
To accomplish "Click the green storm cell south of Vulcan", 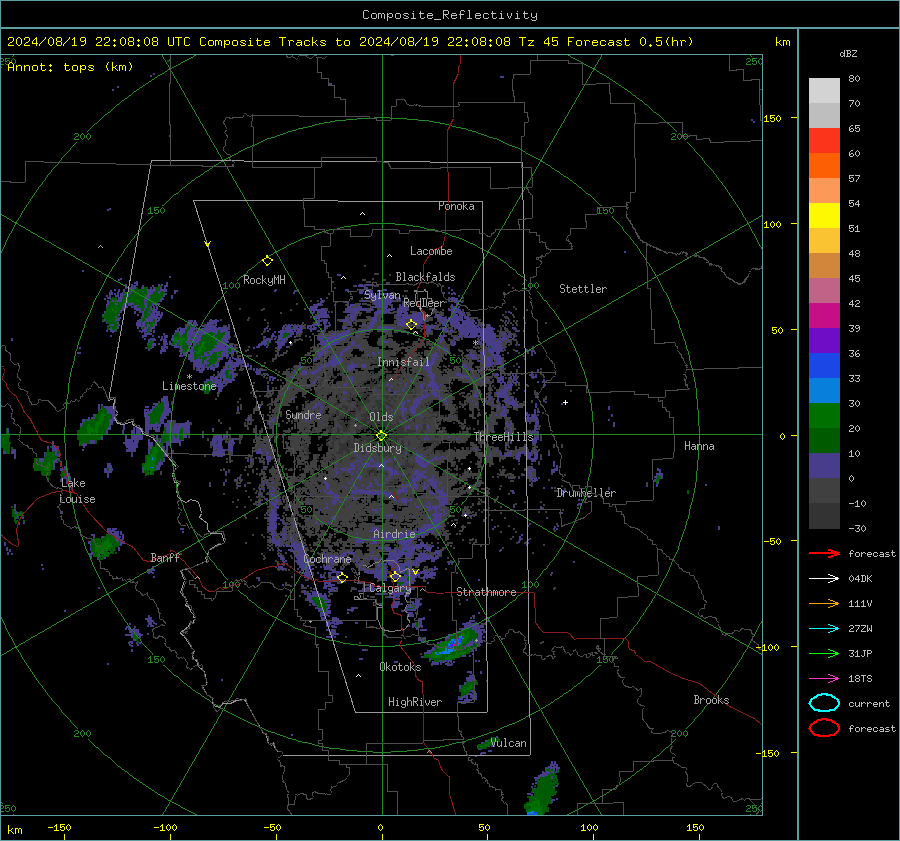I will coord(542,789).
